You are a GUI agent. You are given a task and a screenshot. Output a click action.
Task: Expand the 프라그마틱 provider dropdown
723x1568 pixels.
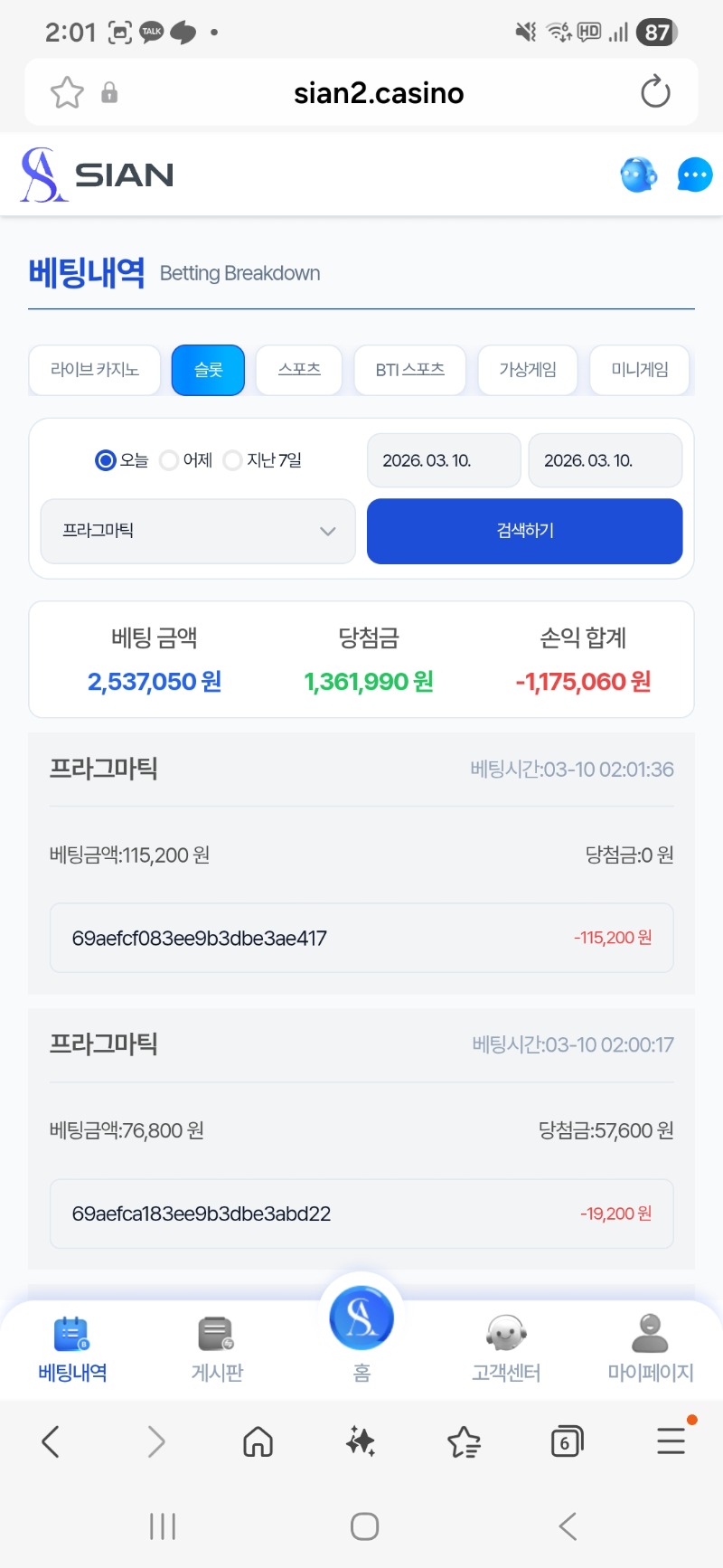pyautogui.click(x=198, y=531)
